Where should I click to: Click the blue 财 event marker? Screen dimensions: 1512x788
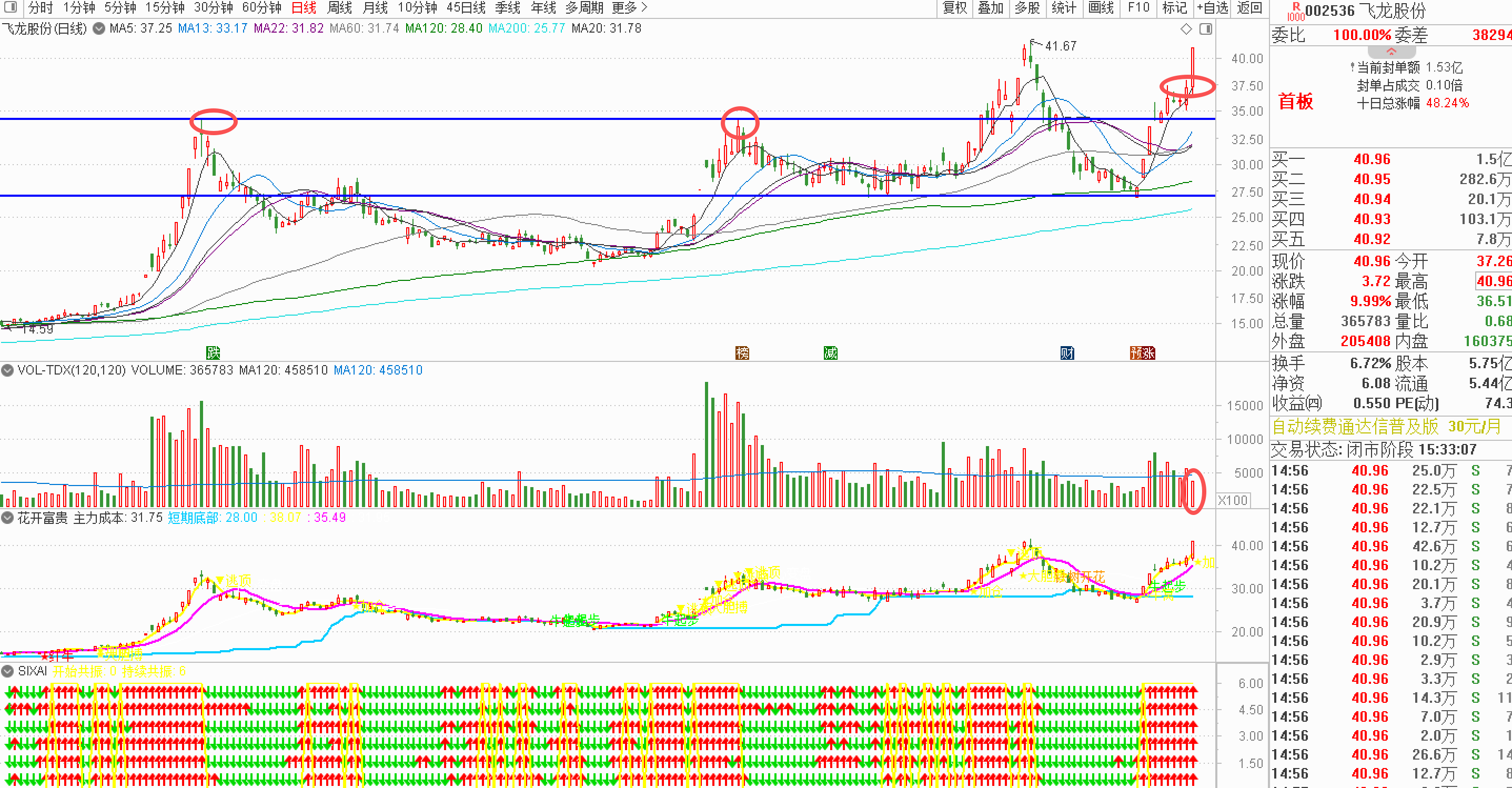coord(1066,352)
